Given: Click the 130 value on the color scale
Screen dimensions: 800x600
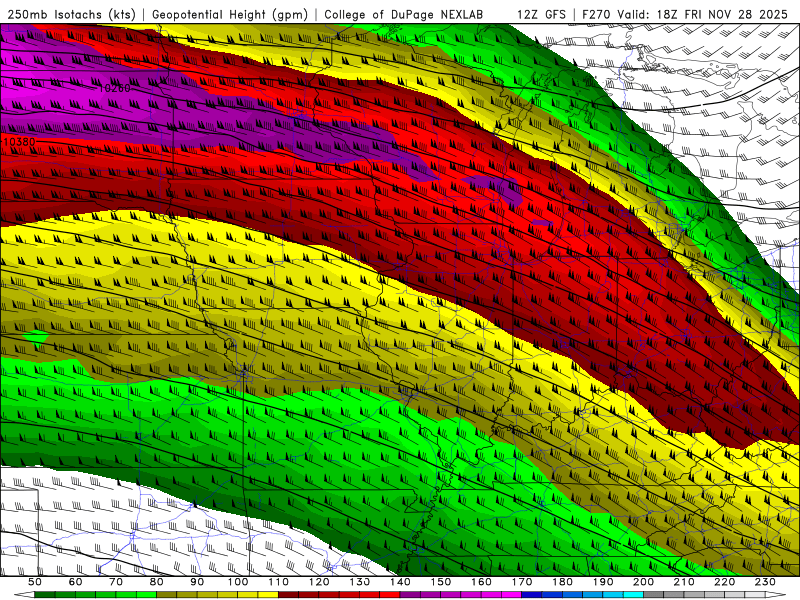Looking at the screenshot, I should 359,582.
